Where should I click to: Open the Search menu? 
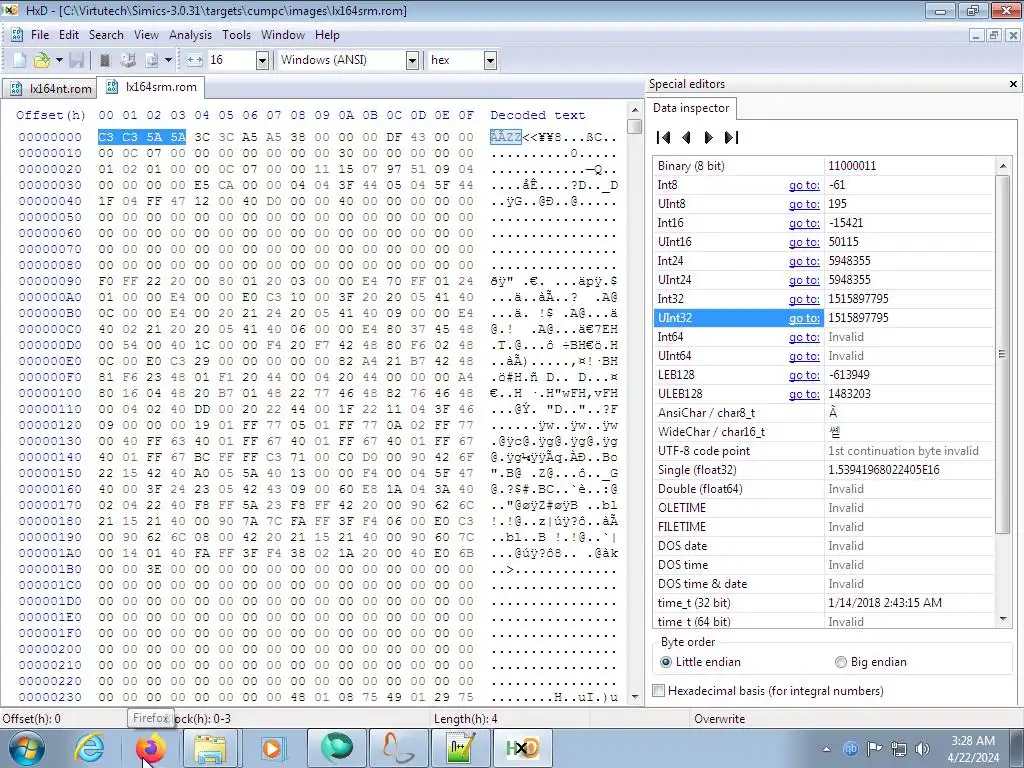[x=106, y=35]
